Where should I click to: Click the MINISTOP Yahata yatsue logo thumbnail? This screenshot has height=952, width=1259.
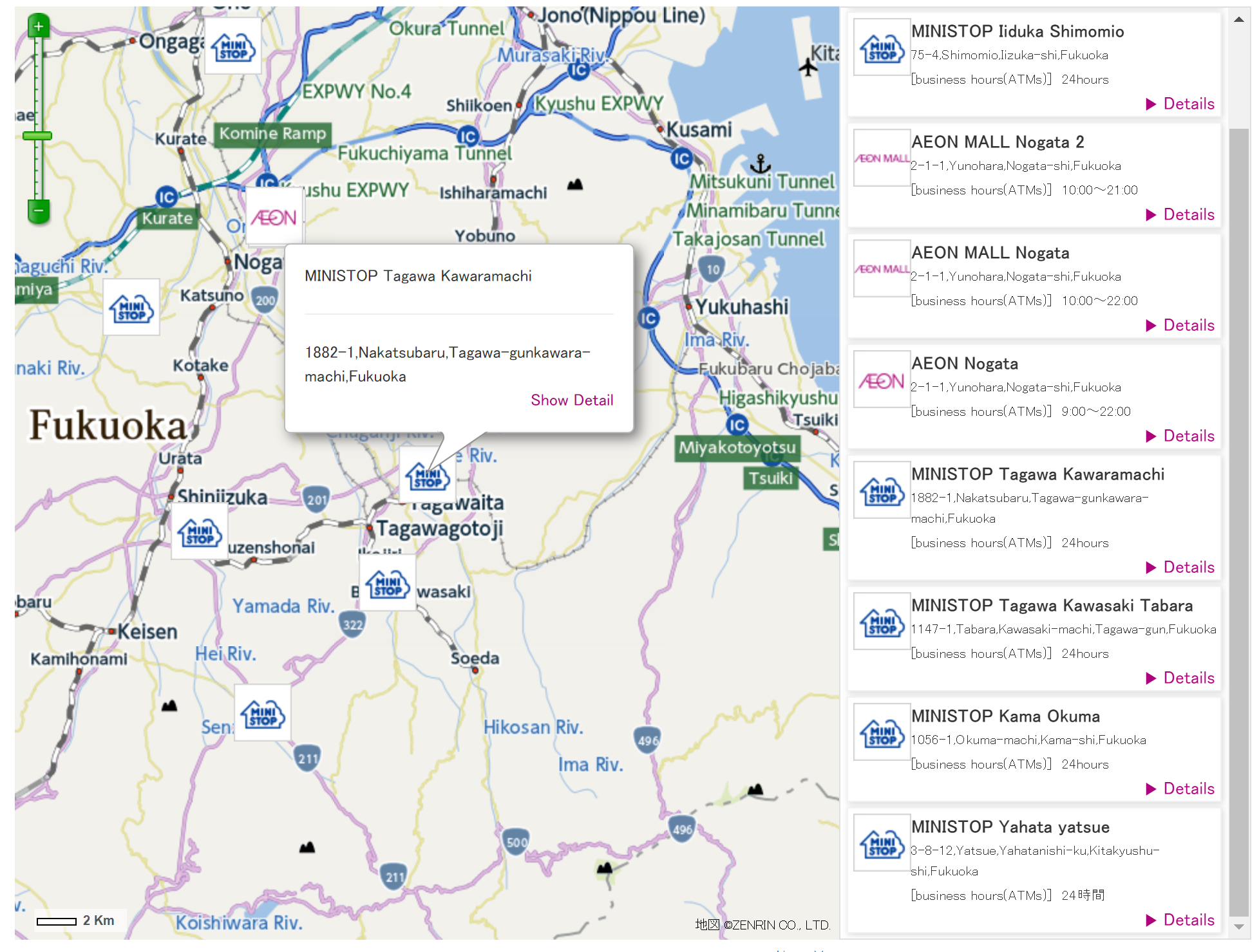pos(882,843)
